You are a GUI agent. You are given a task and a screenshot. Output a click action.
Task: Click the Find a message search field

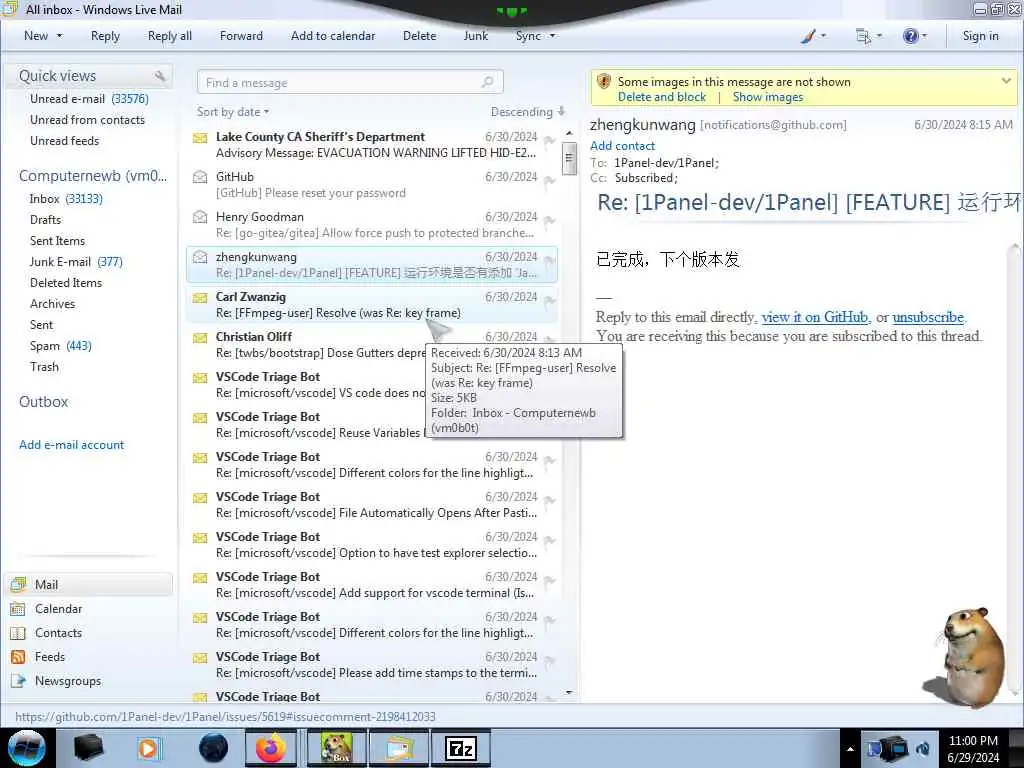coord(350,82)
